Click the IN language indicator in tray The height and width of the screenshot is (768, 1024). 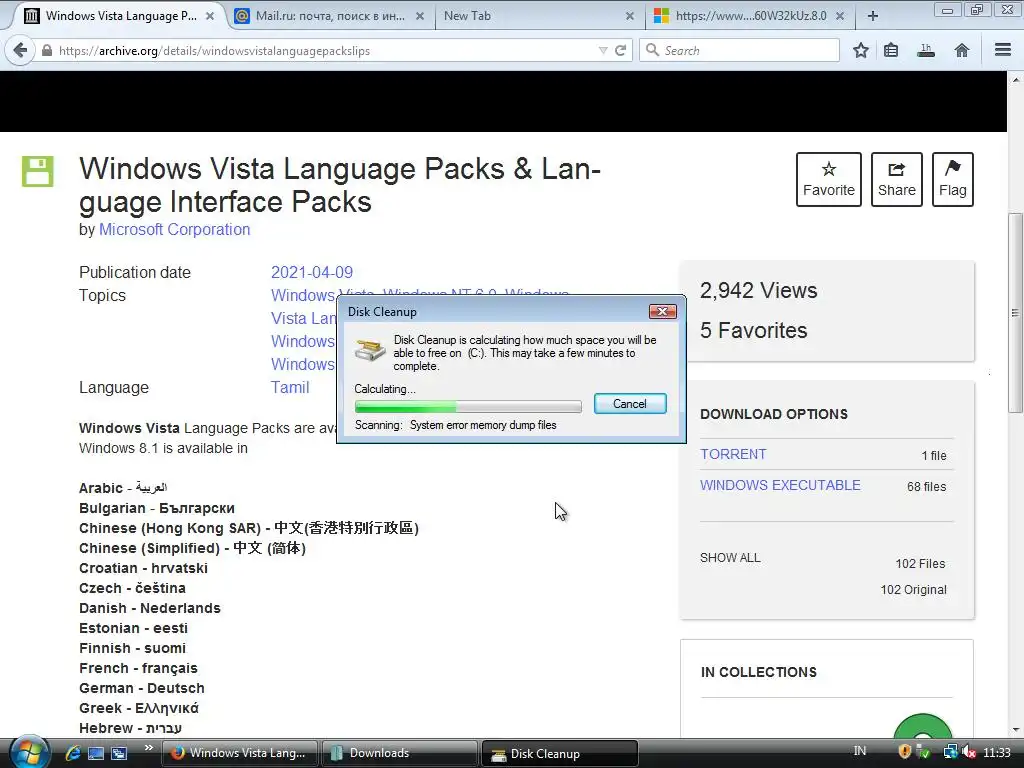pos(859,751)
